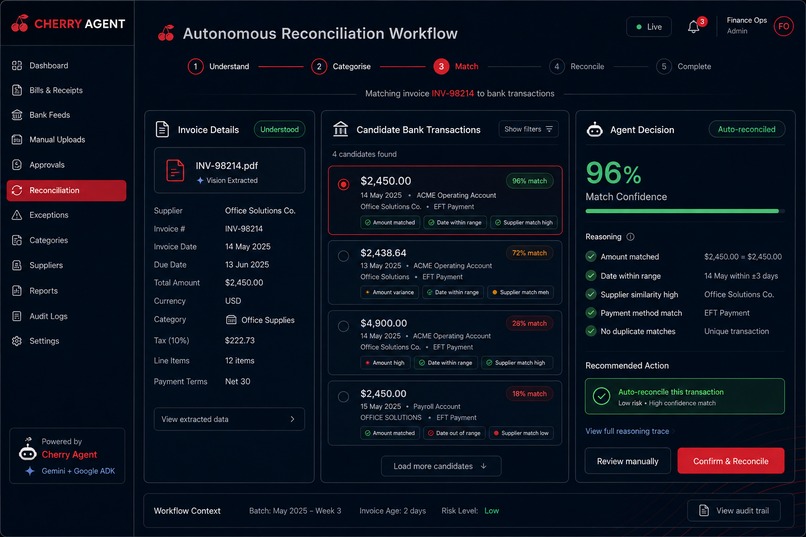Screen dimensions: 806x537
Task: Click Confirm & Reconcile button
Action: click(x=731, y=461)
